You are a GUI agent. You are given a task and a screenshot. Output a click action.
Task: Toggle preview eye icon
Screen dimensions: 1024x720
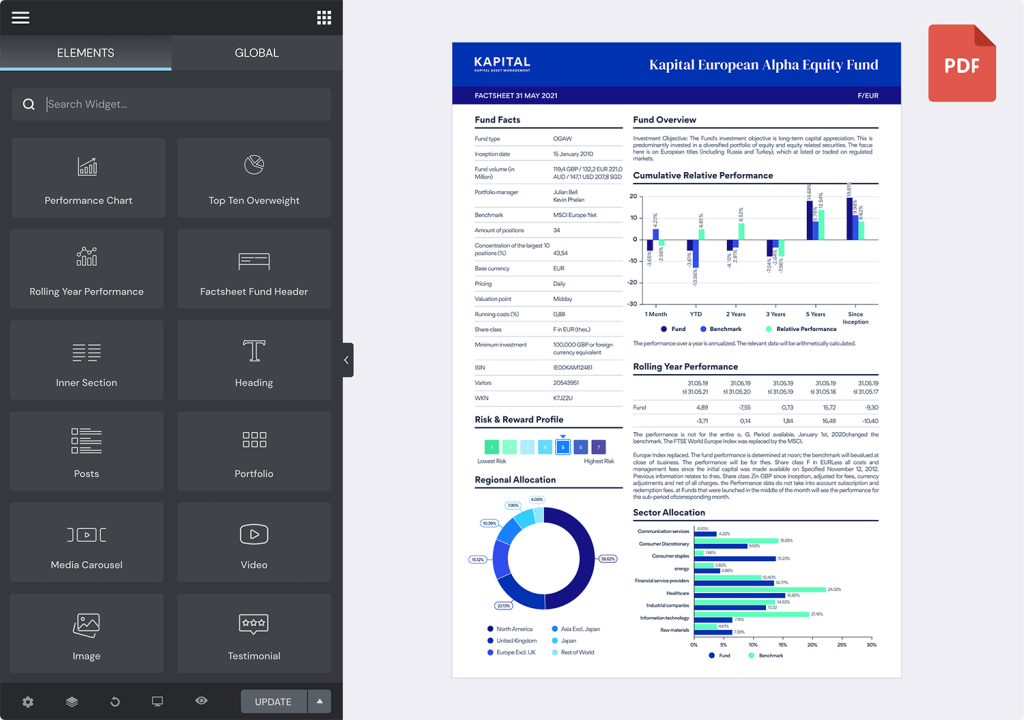(x=201, y=700)
